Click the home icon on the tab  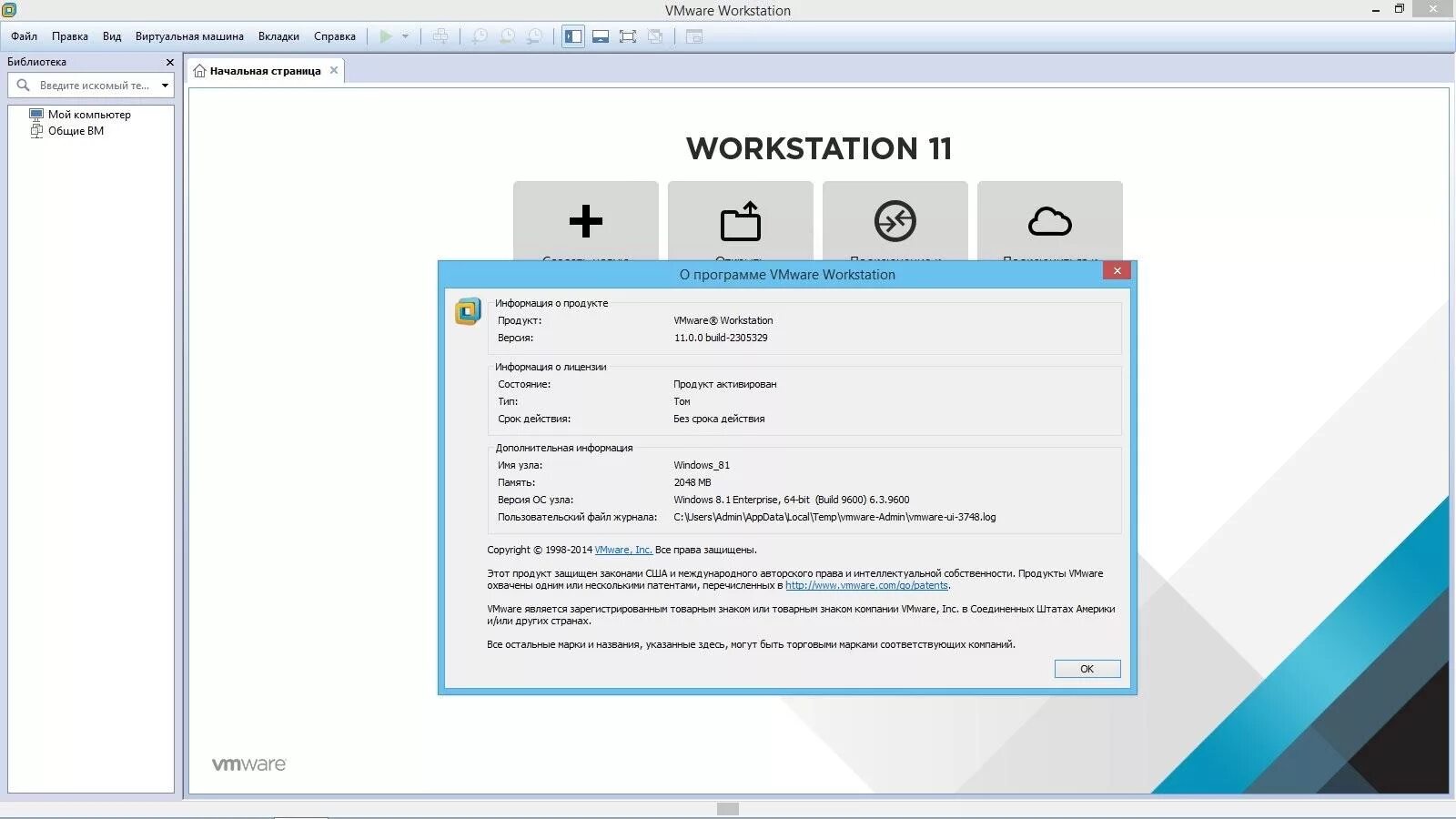pos(199,71)
